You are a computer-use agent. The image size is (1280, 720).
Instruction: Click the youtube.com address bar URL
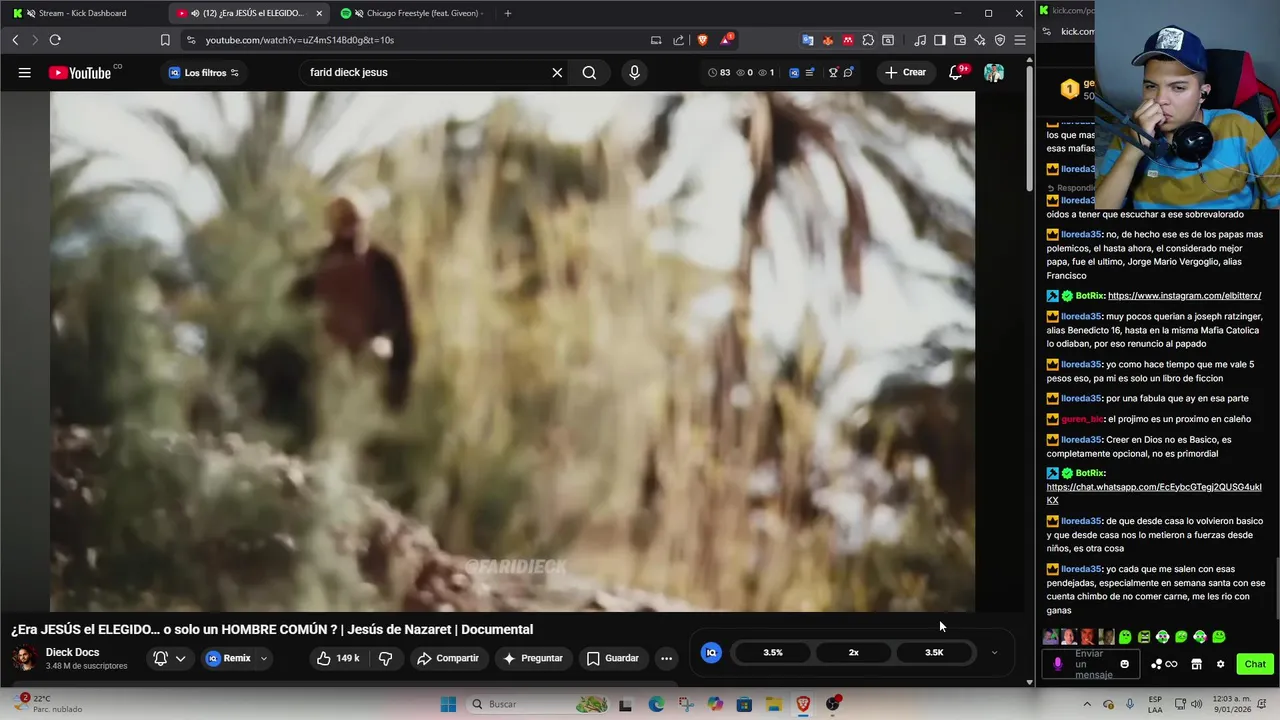click(300, 40)
